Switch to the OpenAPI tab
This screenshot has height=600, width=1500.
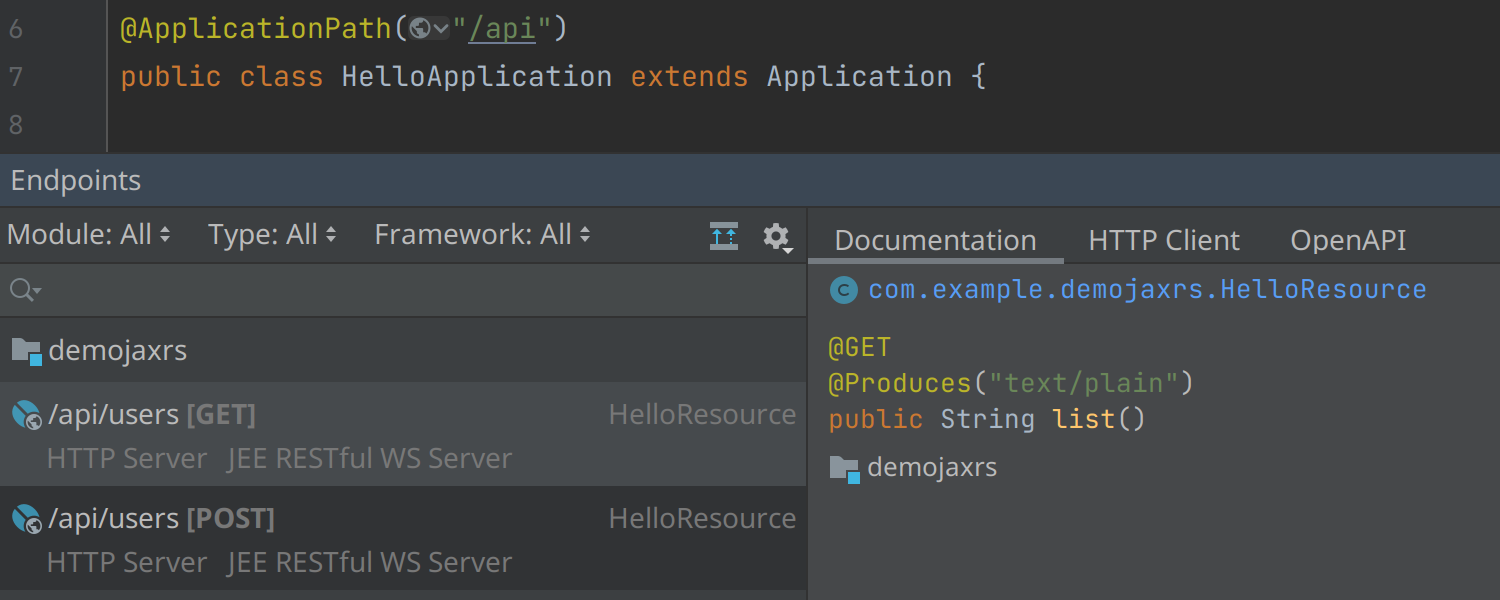coord(1348,241)
